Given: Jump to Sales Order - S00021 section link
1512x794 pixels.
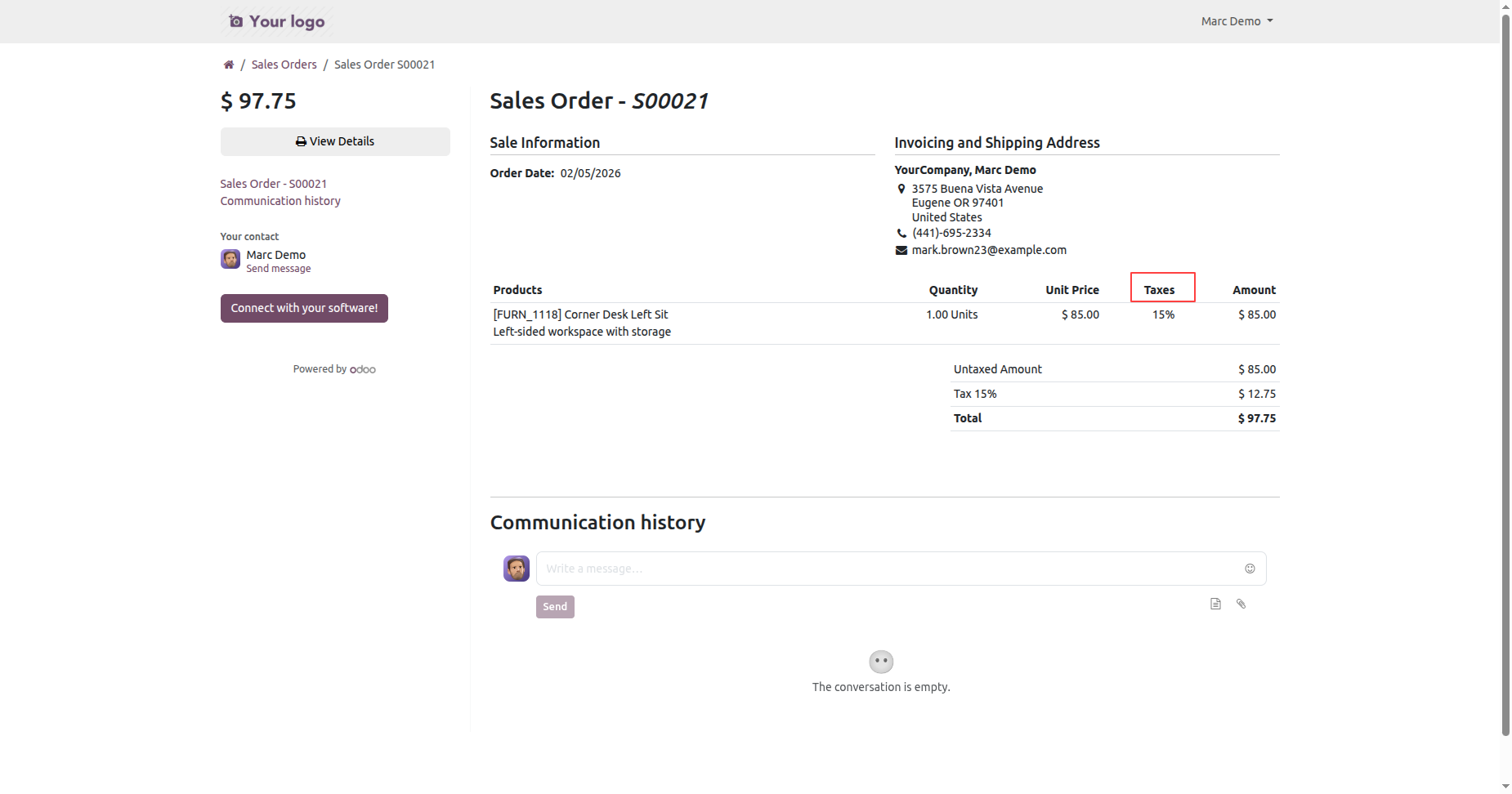Looking at the screenshot, I should [273, 184].
